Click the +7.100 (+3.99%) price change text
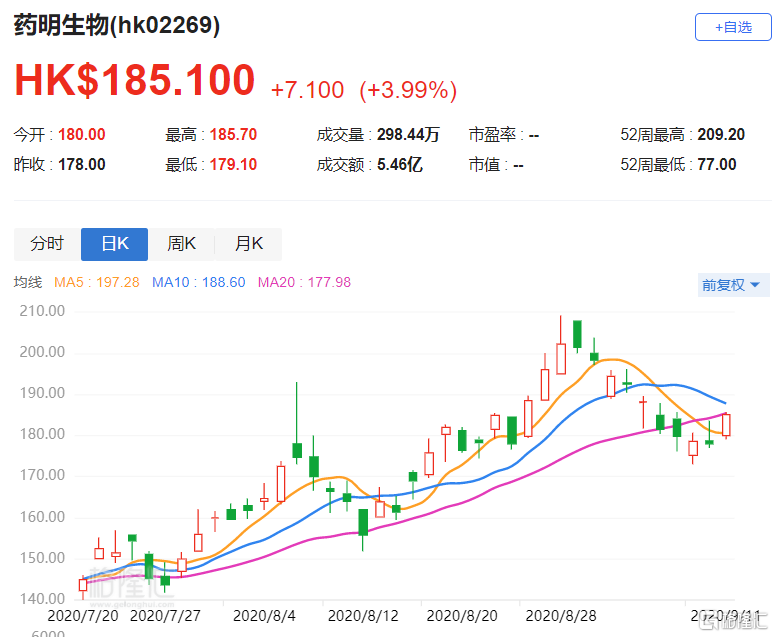This screenshot has height=637, width=774. pos(364,90)
